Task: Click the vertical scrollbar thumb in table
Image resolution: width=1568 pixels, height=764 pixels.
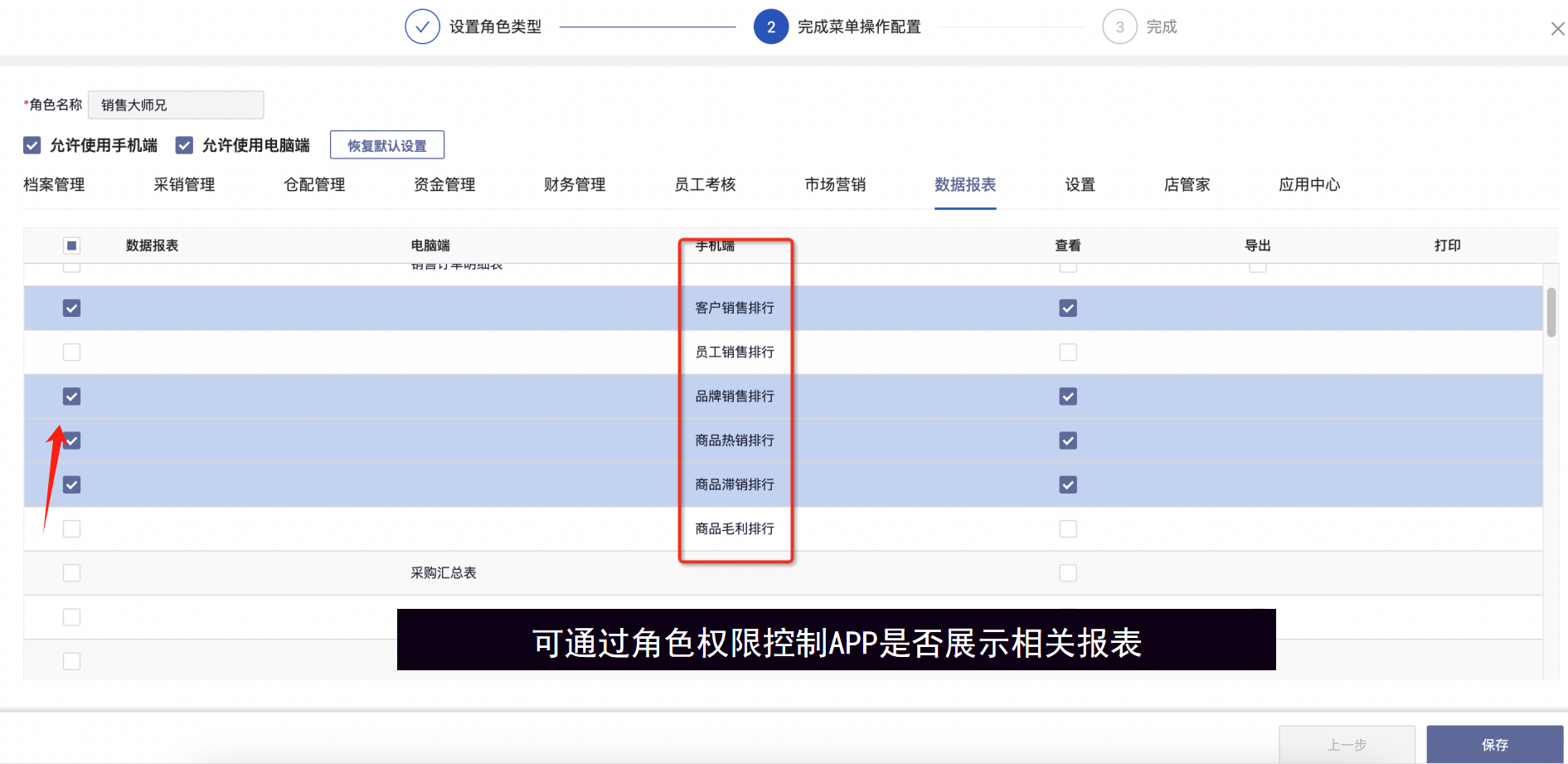Action: [x=1551, y=312]
